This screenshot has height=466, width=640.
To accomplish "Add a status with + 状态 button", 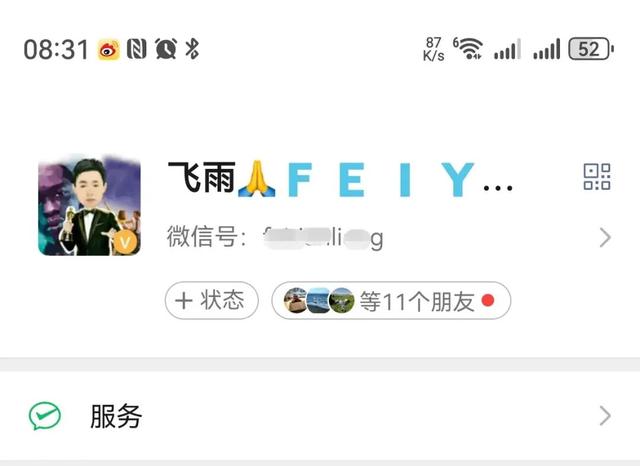I will (x=211, y=301).
